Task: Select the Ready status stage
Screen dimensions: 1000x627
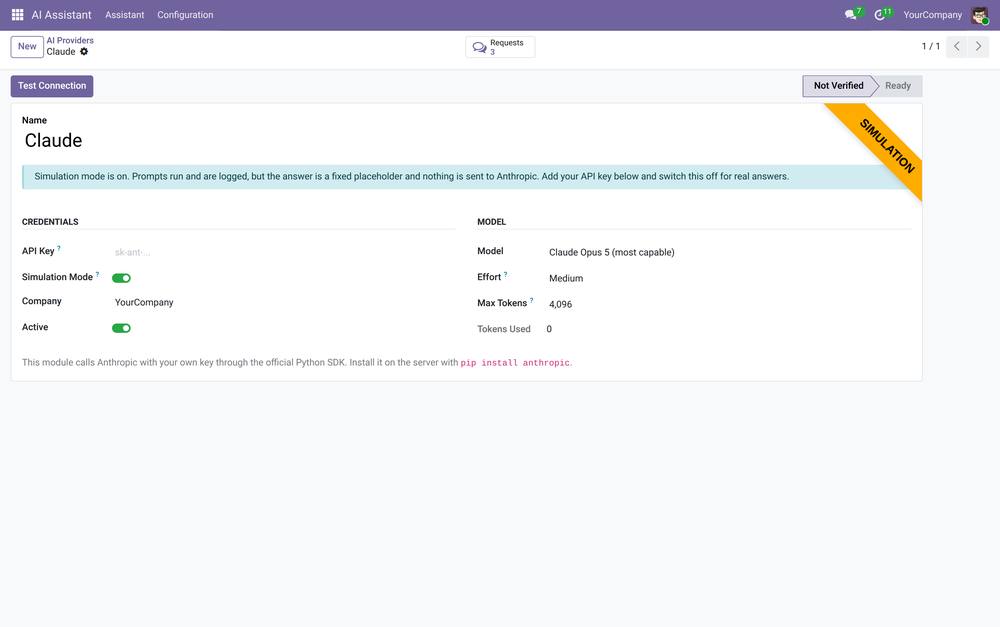Action: coord(897,86)
